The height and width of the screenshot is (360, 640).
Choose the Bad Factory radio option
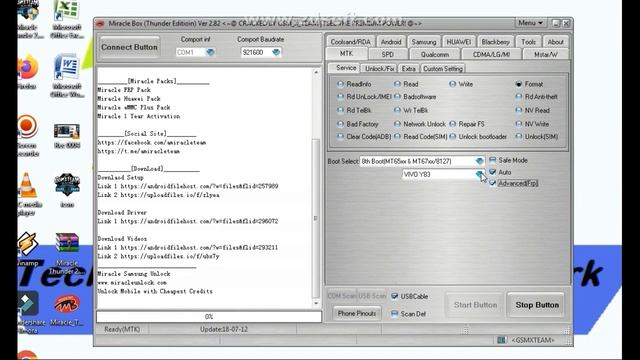pos(358,124)
